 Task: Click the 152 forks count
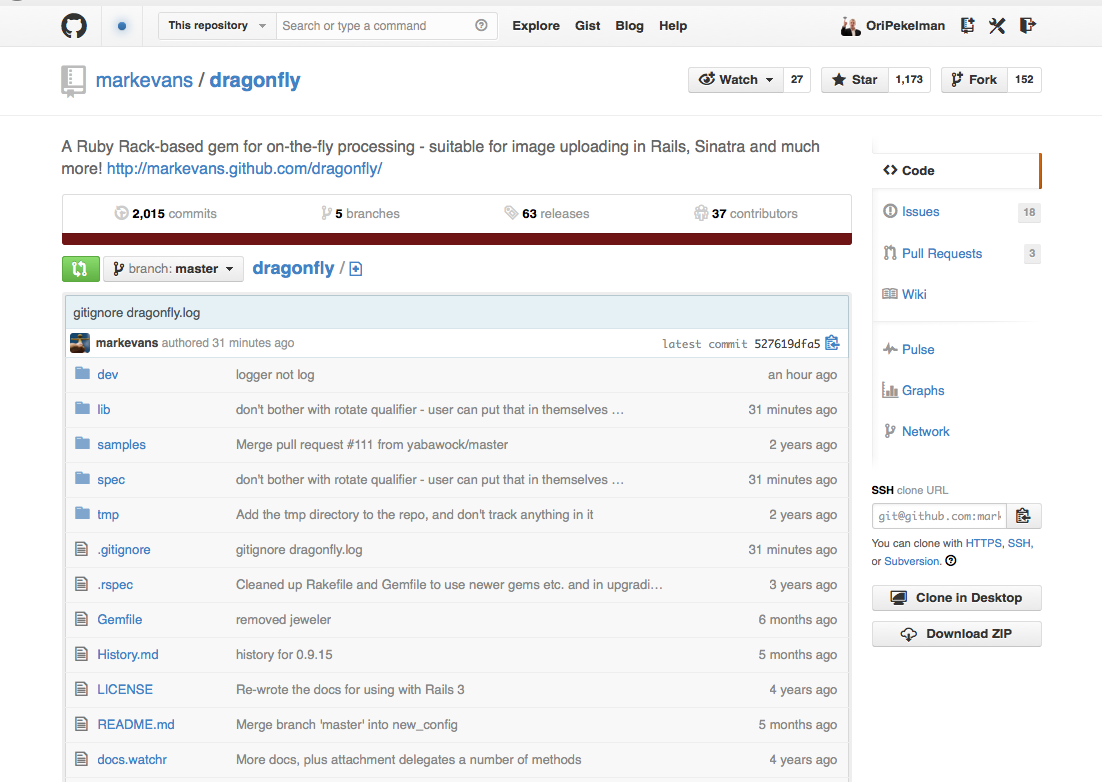tap(1025, 80)
